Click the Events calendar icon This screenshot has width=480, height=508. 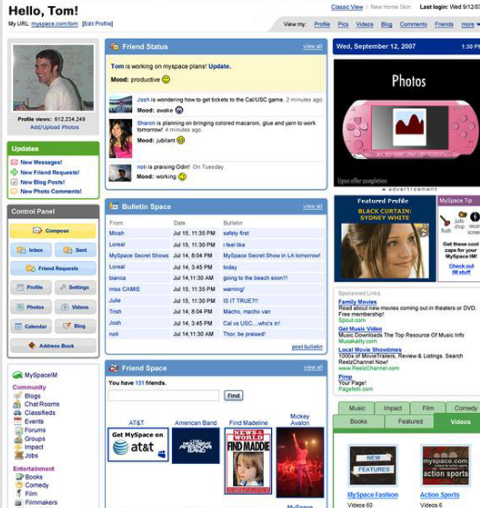18,421
